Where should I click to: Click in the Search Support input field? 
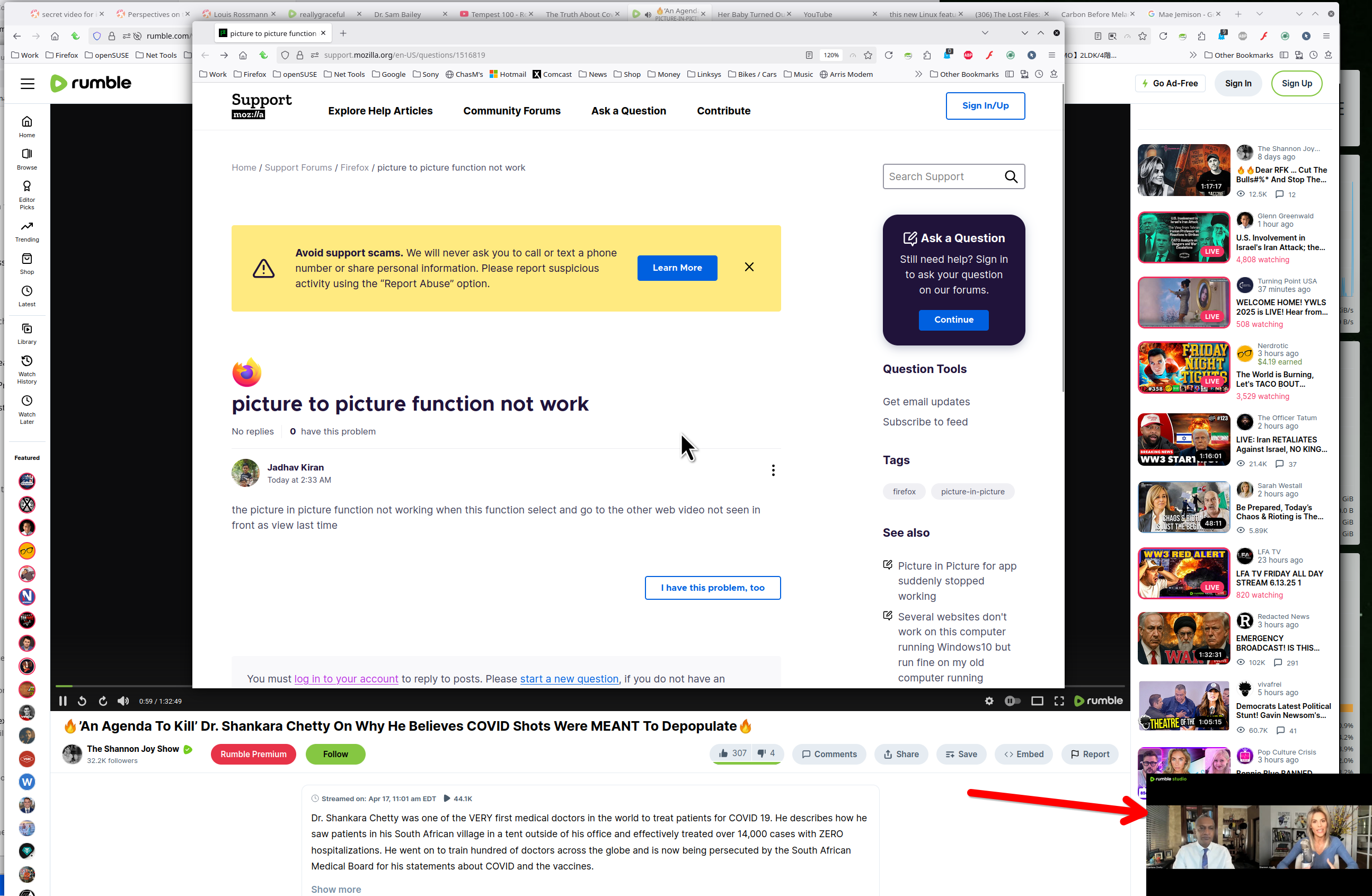pos(943,176)
